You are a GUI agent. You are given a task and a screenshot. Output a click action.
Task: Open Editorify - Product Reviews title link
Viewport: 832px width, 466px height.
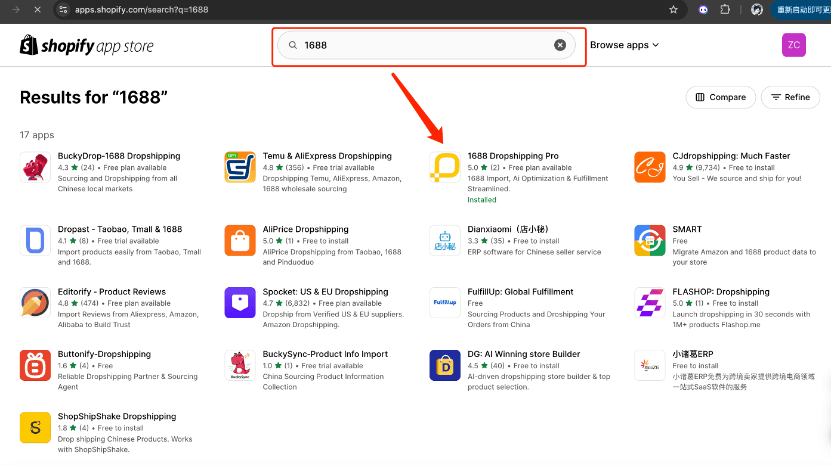click(x=112, y=292)
